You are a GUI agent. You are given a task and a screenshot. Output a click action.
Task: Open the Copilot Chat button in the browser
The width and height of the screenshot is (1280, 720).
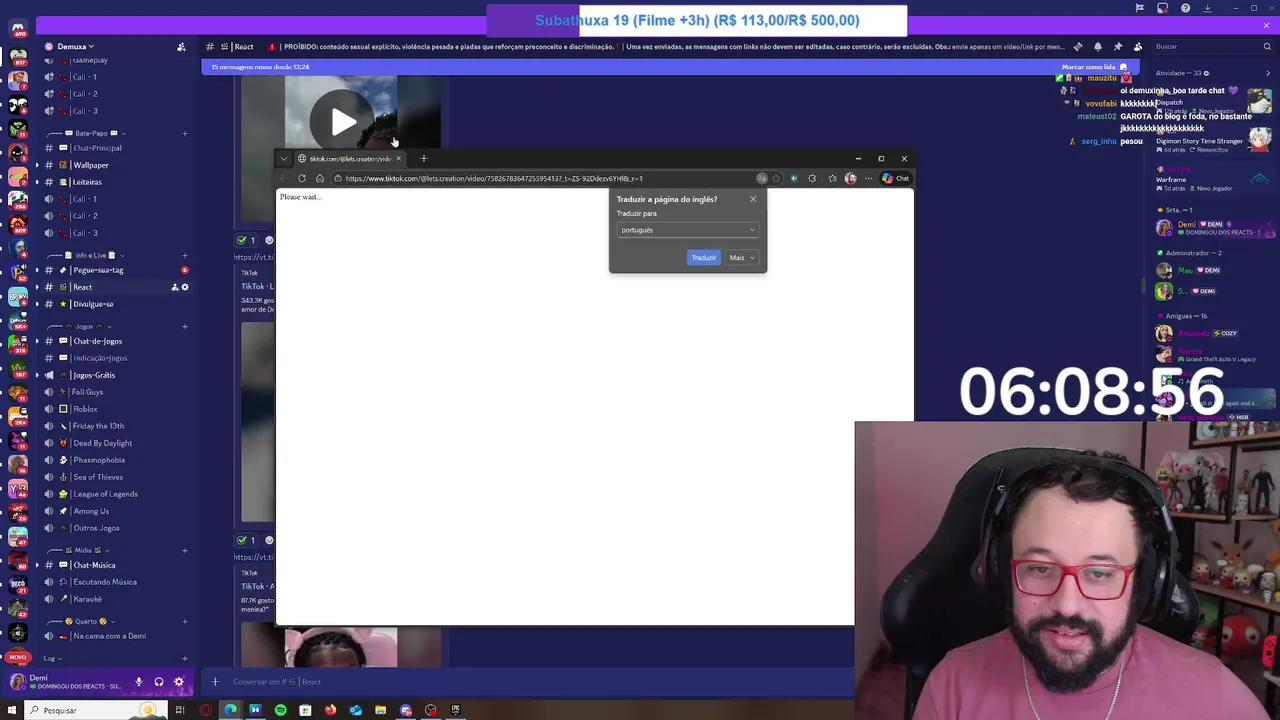(895, 178)
